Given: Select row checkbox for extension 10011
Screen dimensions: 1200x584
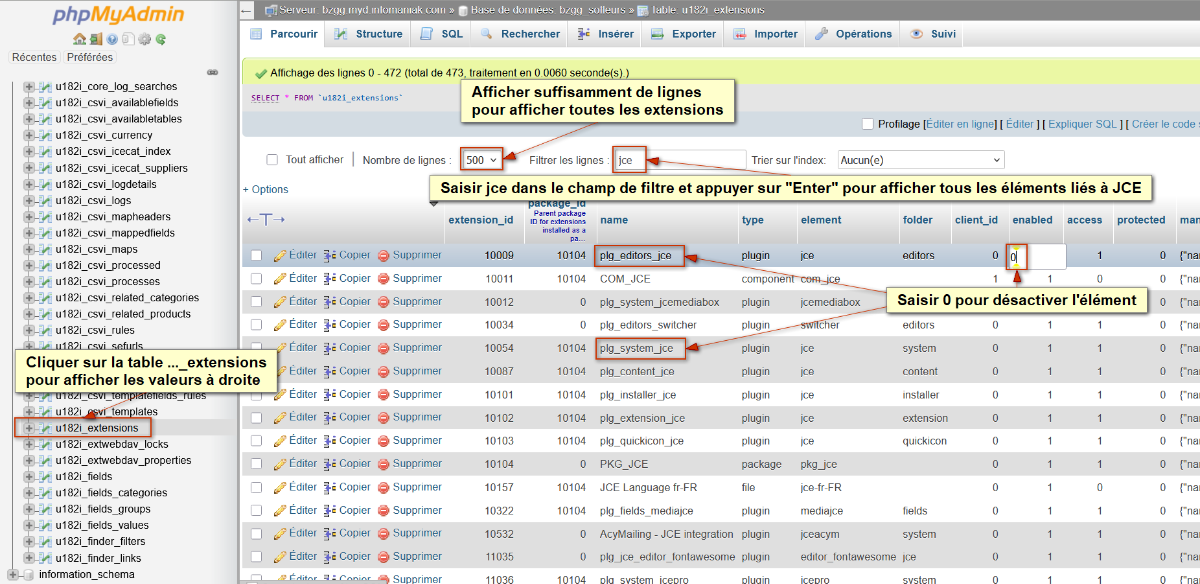Looking at the screenshot, I should point(257,279).
